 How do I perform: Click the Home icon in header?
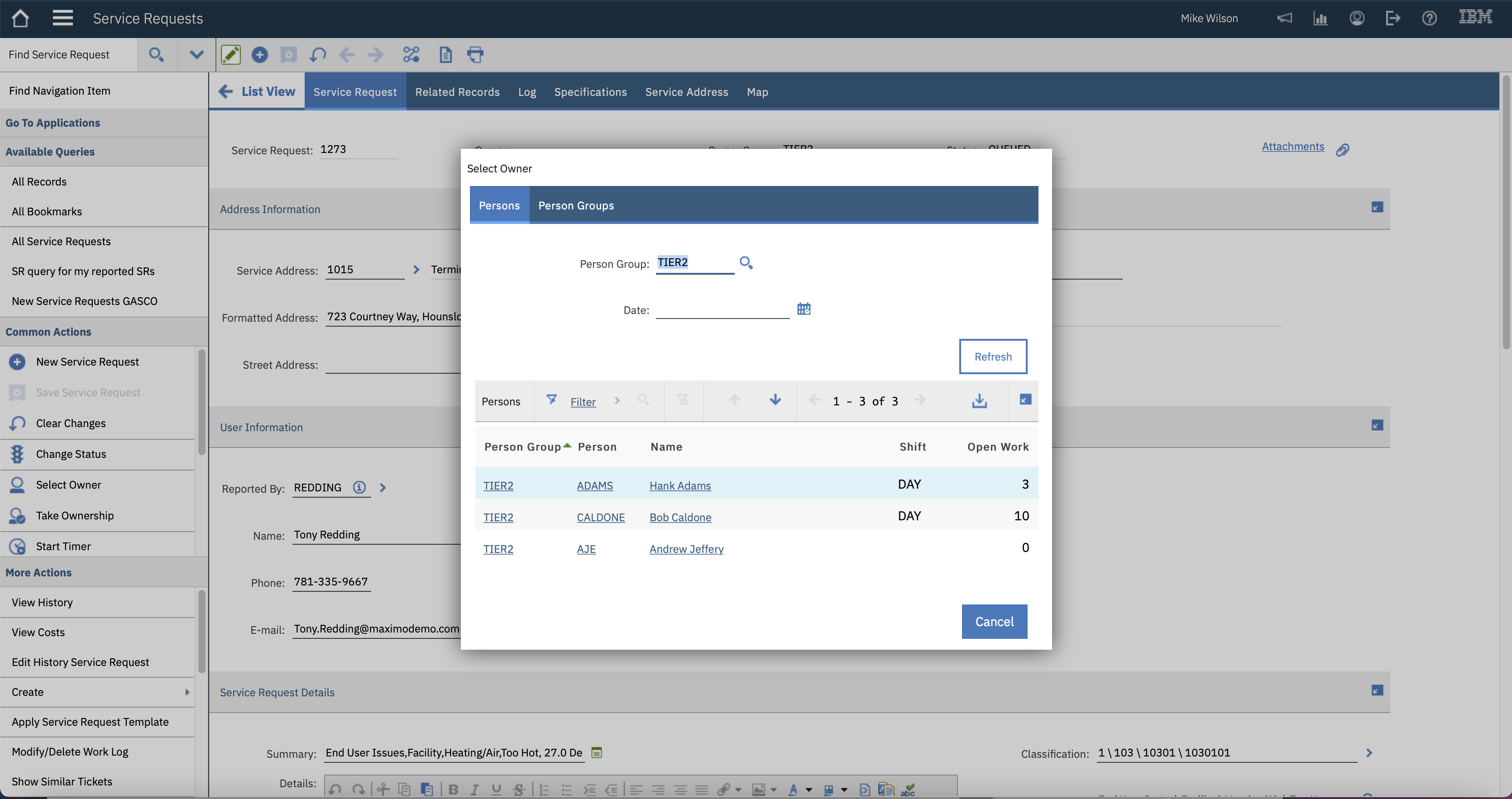tap(20, 18)
